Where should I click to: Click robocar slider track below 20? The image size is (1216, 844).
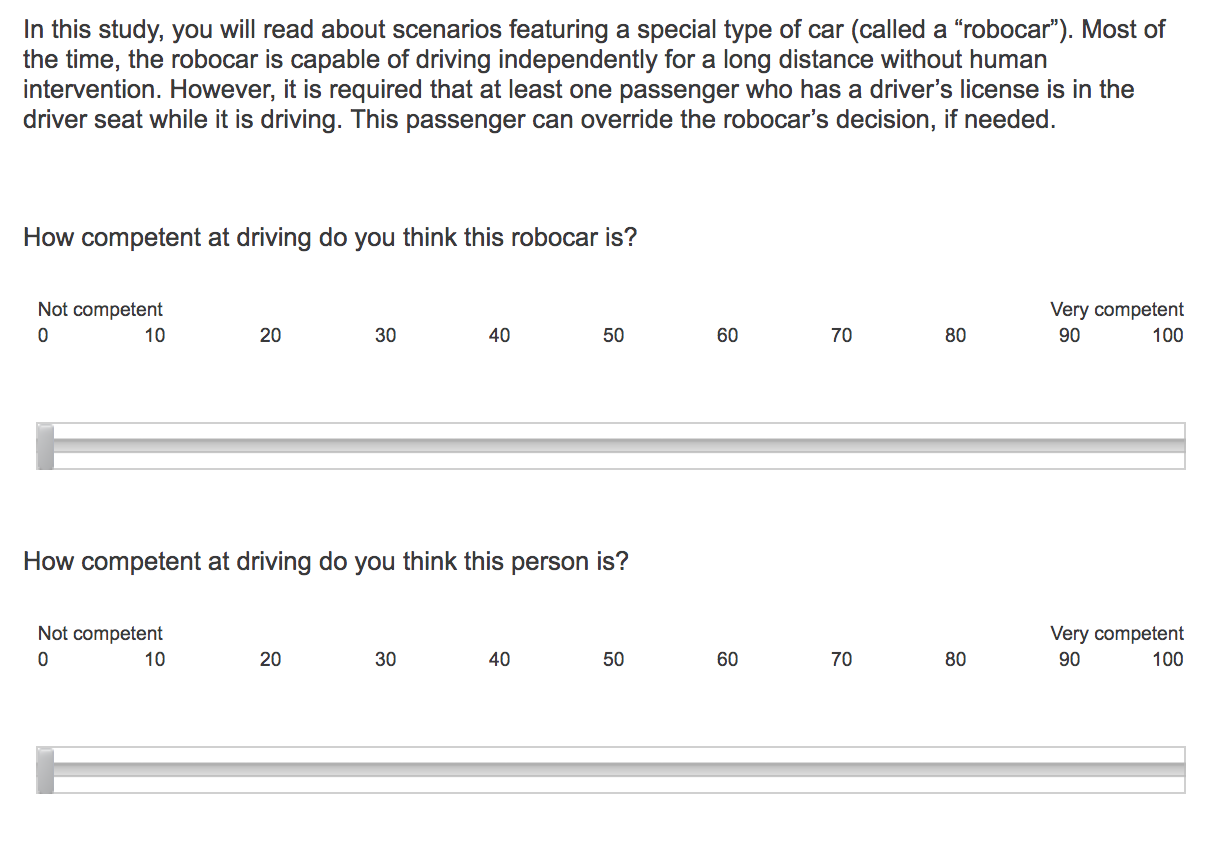272,446
